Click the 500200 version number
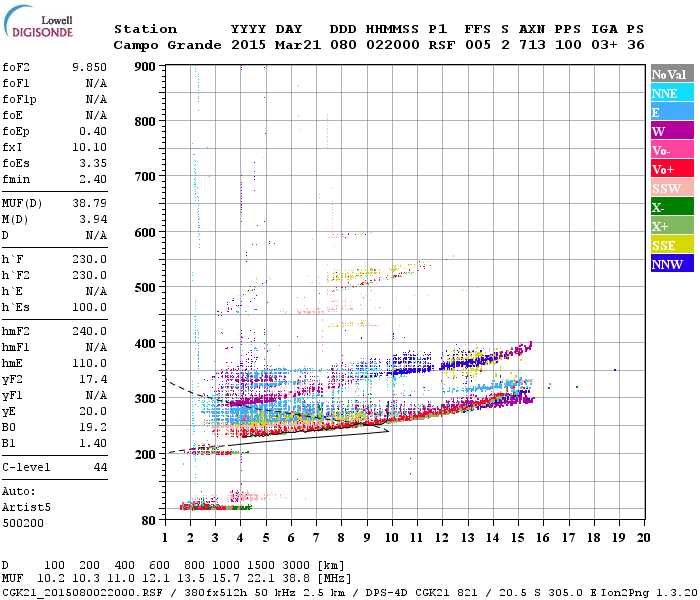 coord(23,523)
